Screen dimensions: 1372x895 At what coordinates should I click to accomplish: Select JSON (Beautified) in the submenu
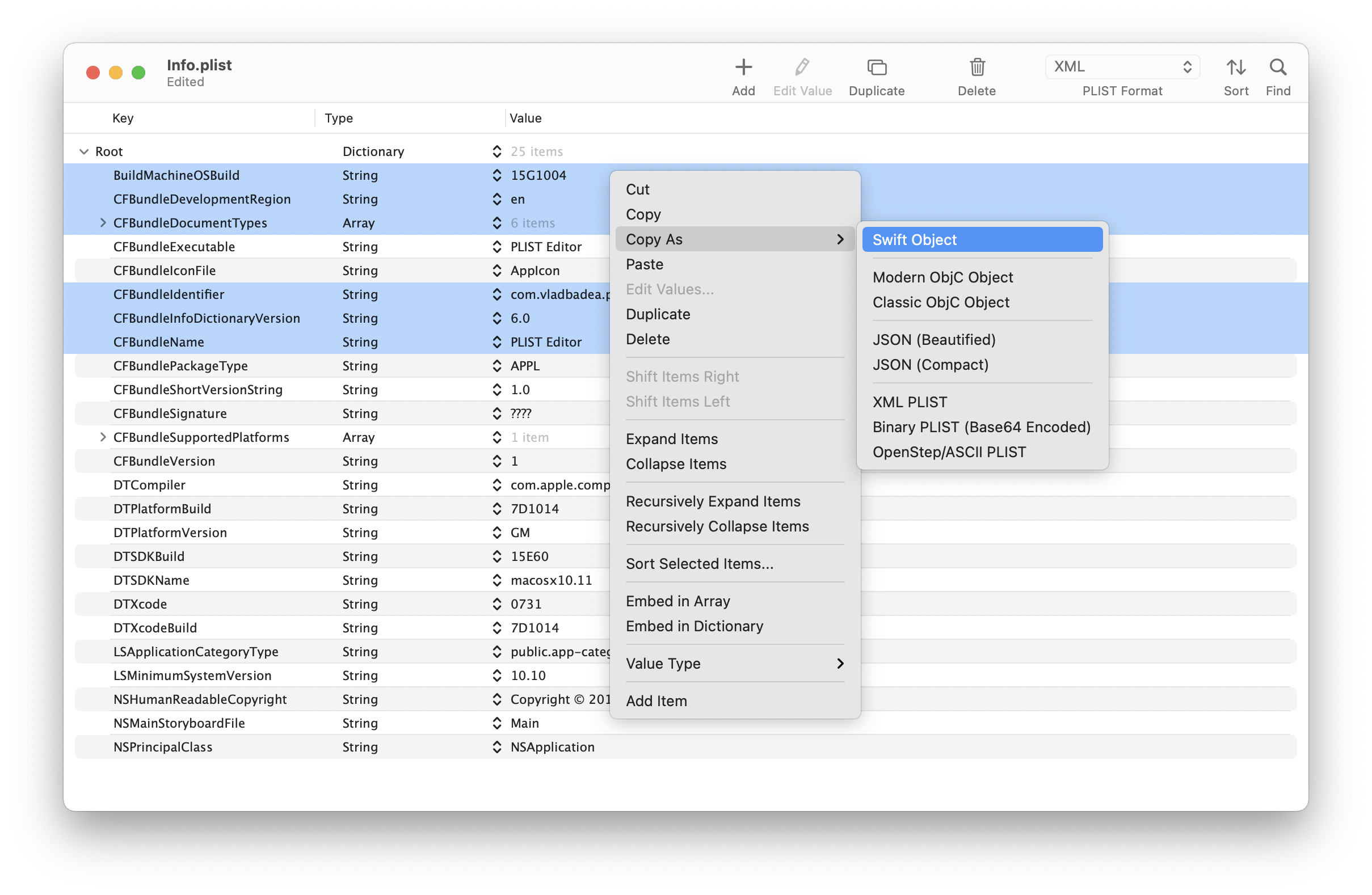coord(934,340)
